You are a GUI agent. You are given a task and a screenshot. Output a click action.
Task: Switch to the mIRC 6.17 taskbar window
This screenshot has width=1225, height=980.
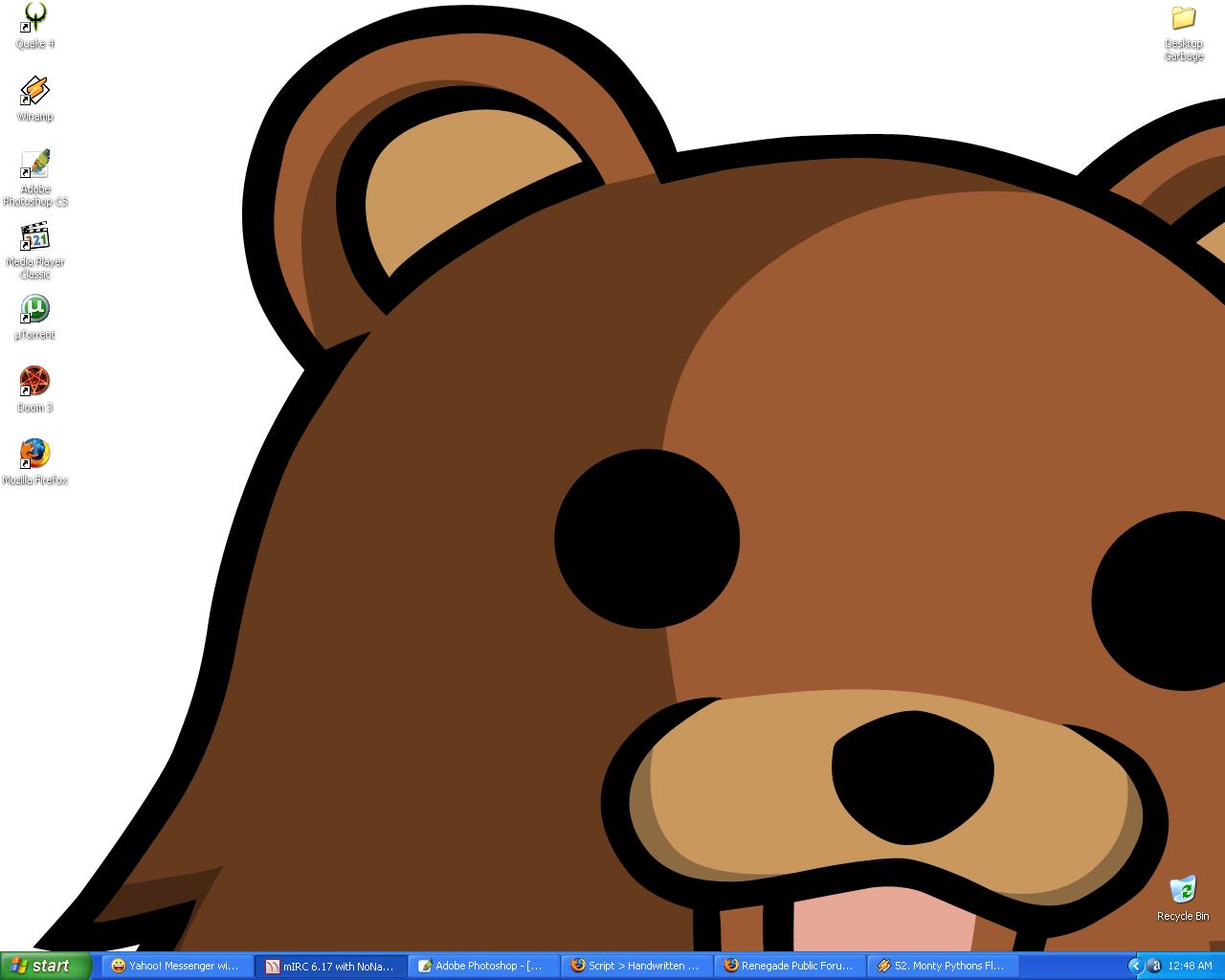click(332, 966)
